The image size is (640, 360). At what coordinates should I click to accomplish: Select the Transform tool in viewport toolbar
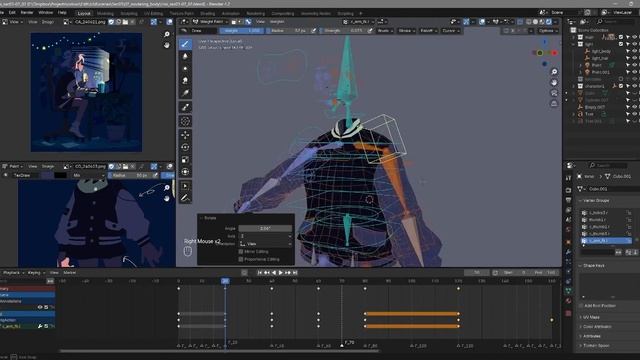(185, 172)
